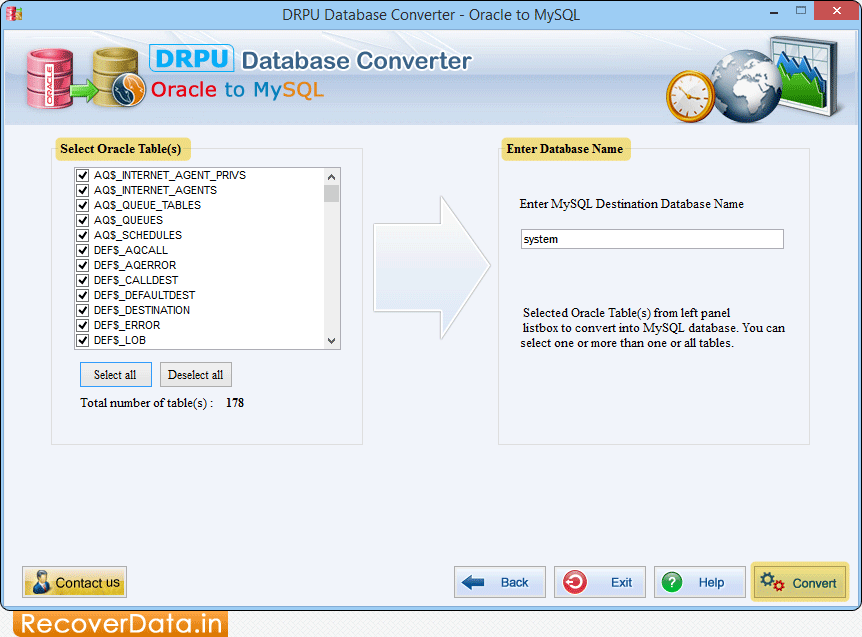Screen dimensions: 862x637
Task: Uncheck the DEF$_LOB checkbox
Action: pyautogui.click(x=82, y=340)
